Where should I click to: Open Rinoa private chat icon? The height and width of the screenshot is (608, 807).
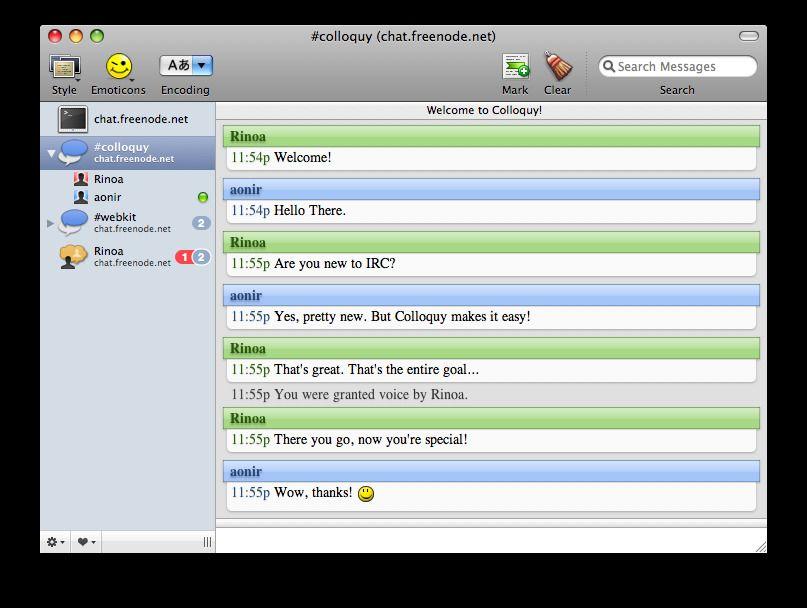click(73, 257)
